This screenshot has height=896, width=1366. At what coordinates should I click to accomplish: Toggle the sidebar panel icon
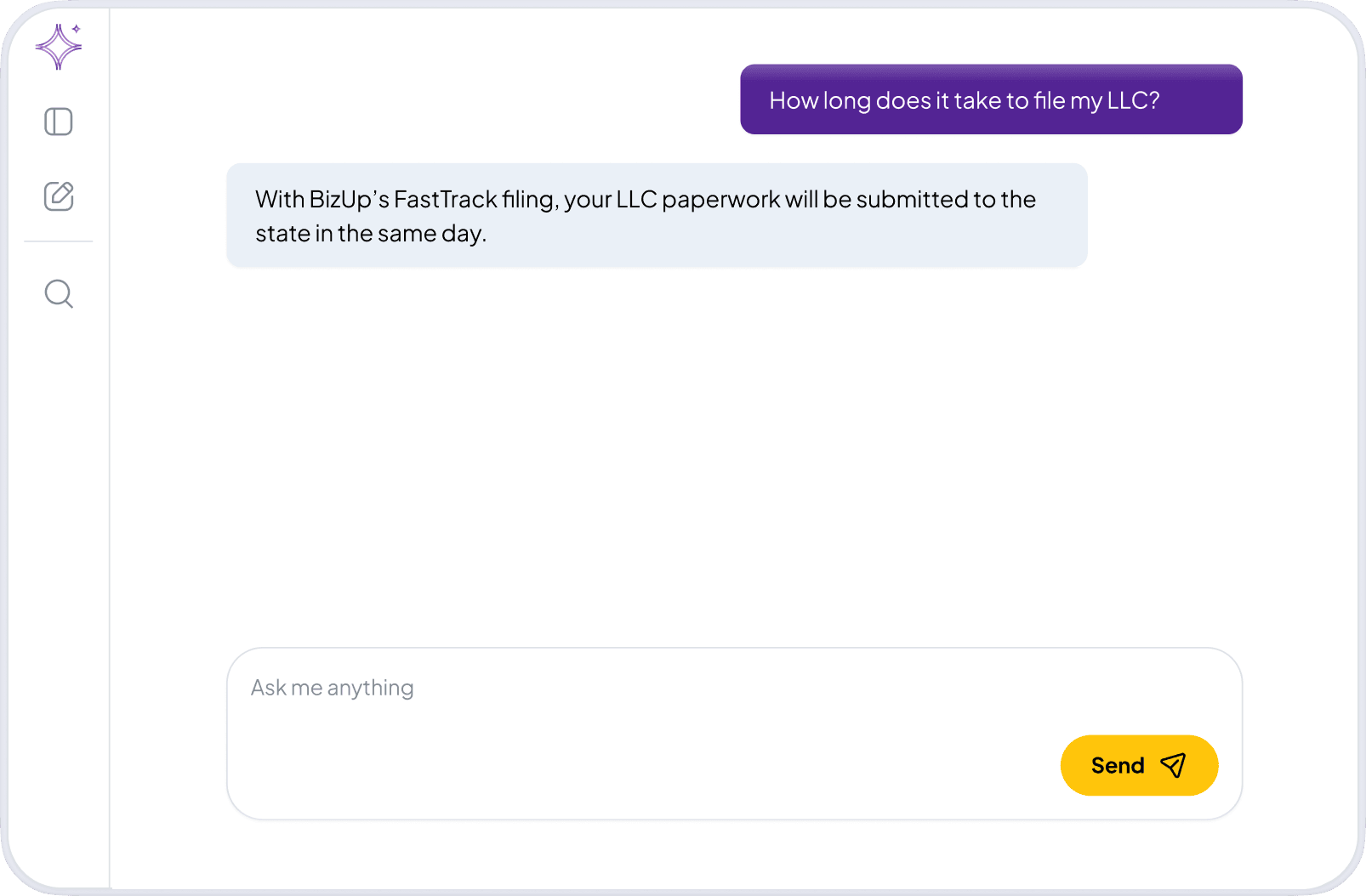pyautogui.click(x=59, y=122)
